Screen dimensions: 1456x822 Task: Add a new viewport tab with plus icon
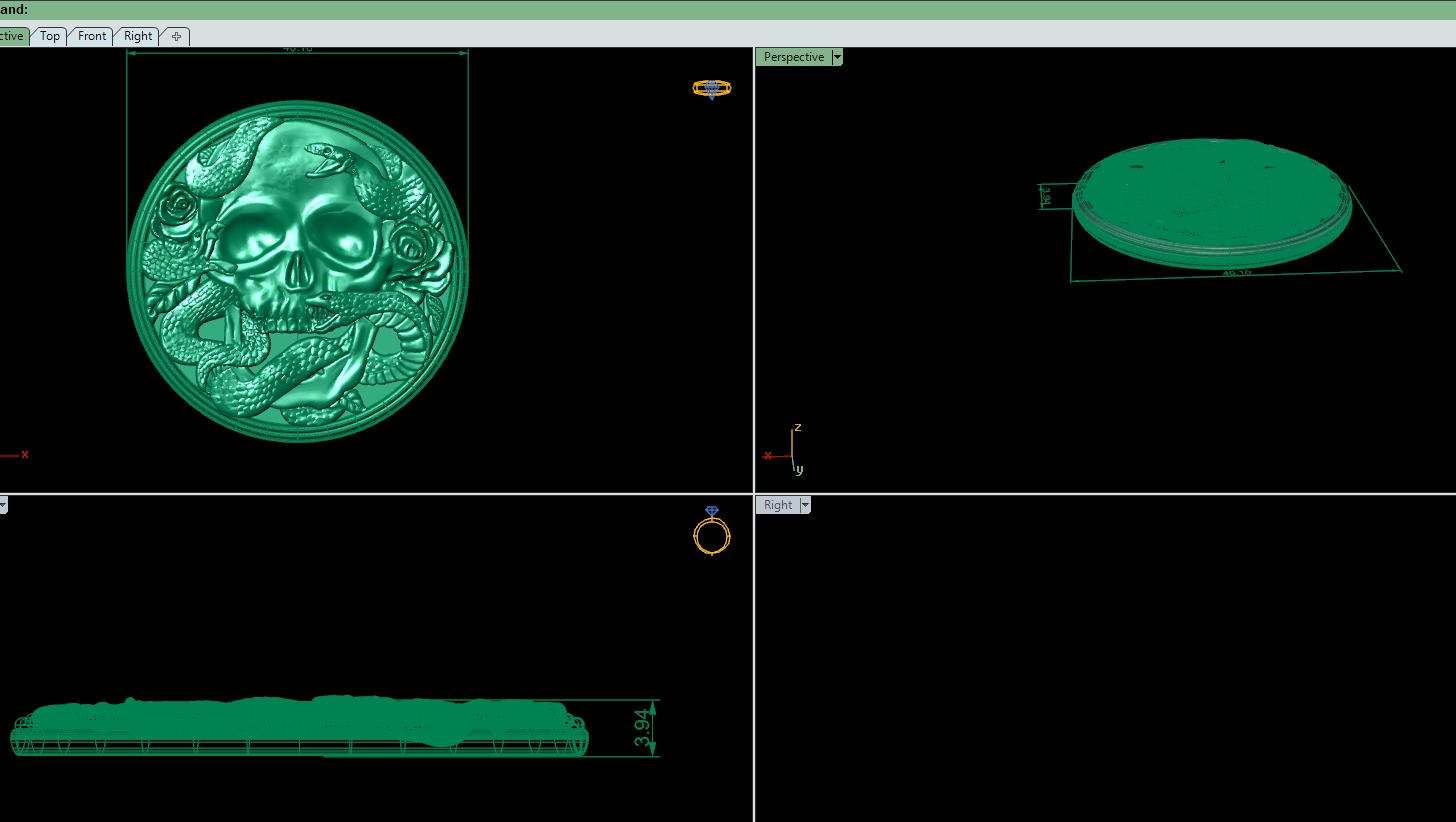[x=176, y=36]
